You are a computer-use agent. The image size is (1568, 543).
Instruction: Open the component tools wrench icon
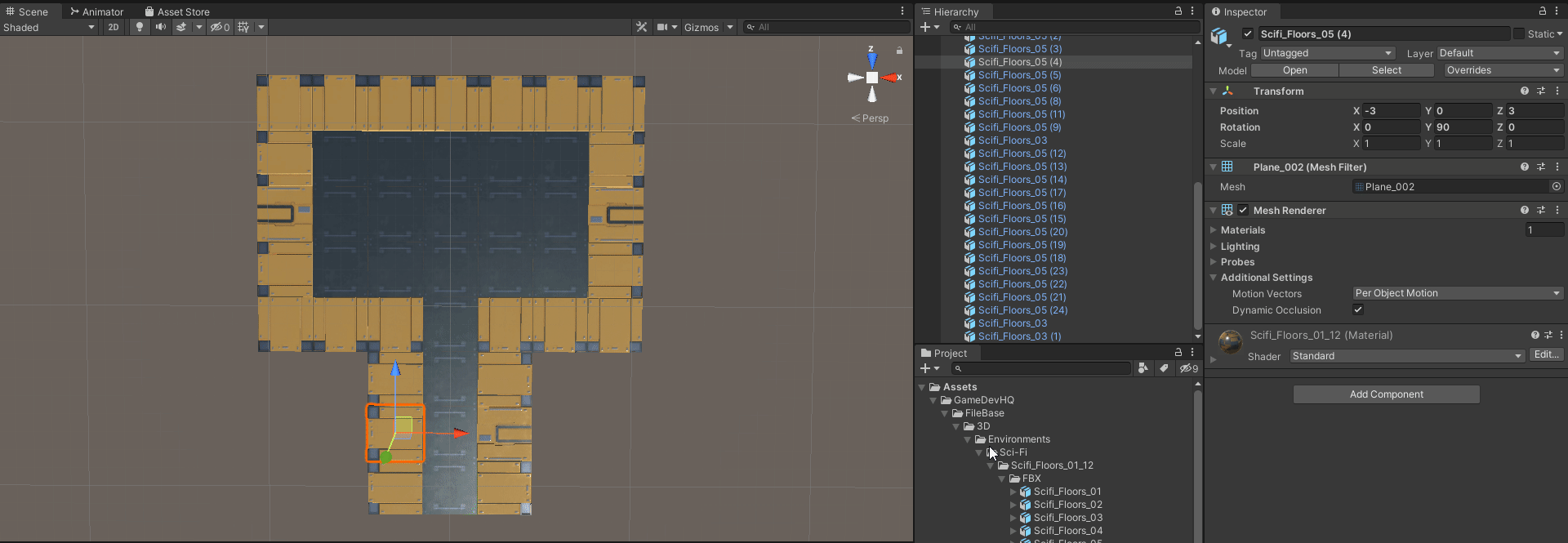642,27
